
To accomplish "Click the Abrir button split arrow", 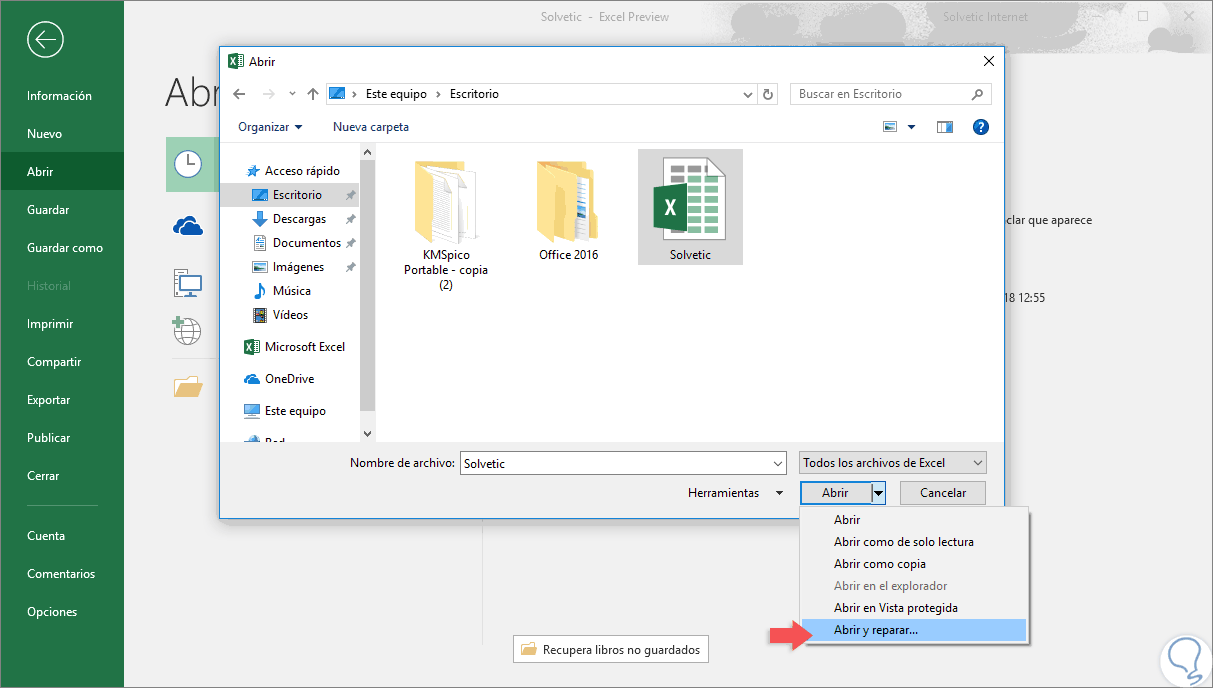I will (x=878, y=493).
